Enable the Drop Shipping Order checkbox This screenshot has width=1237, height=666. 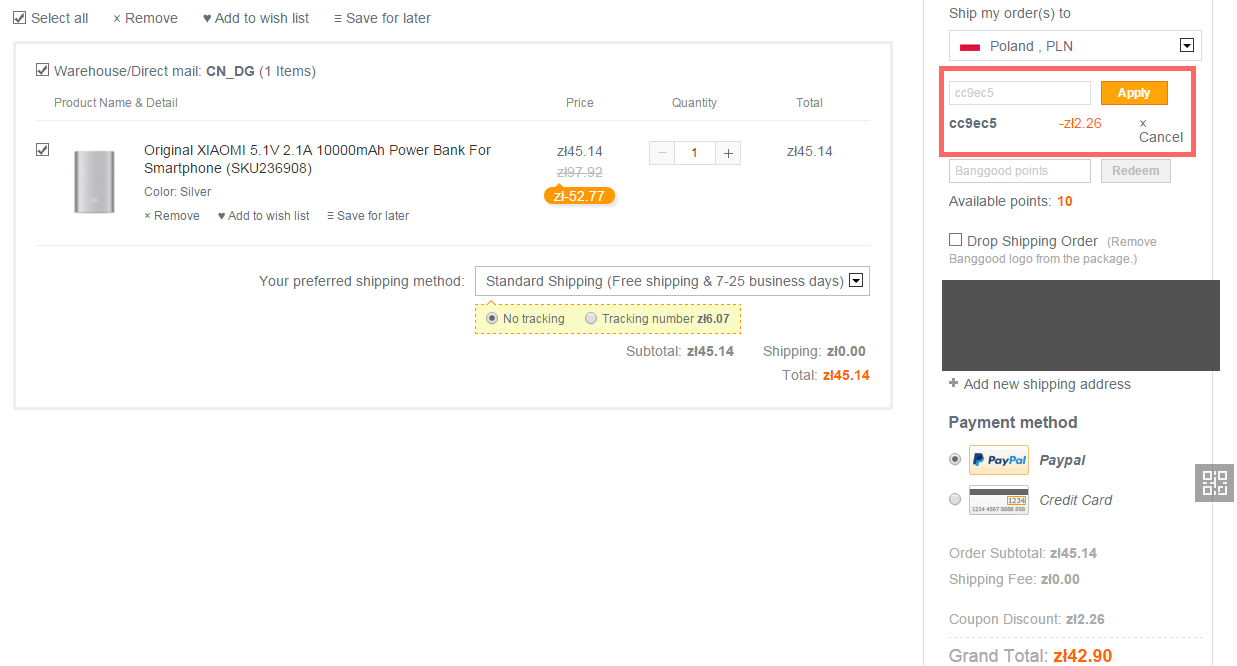tap(956, 240)
